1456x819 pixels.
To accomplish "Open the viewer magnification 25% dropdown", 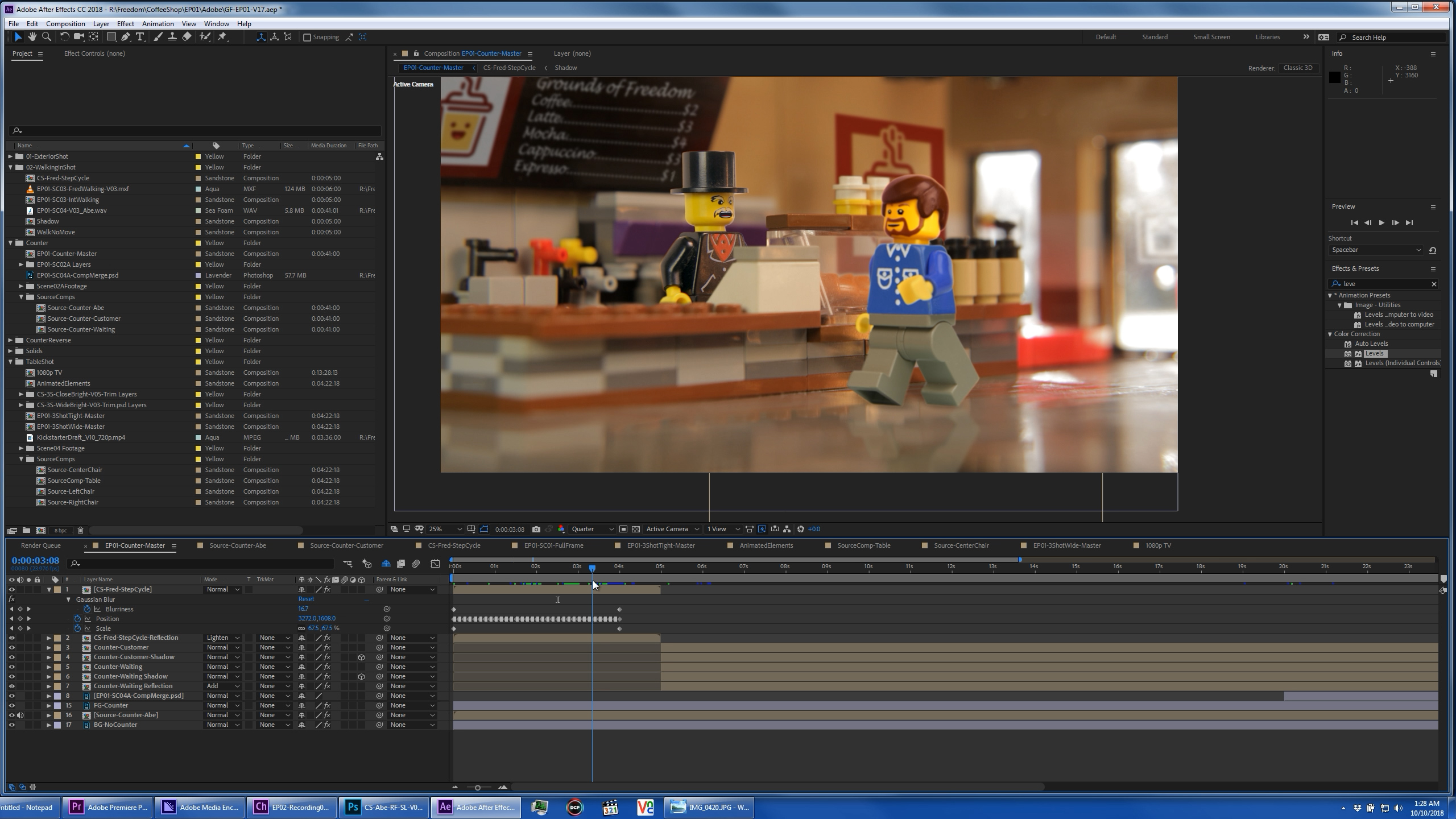I will click(445, 529).
